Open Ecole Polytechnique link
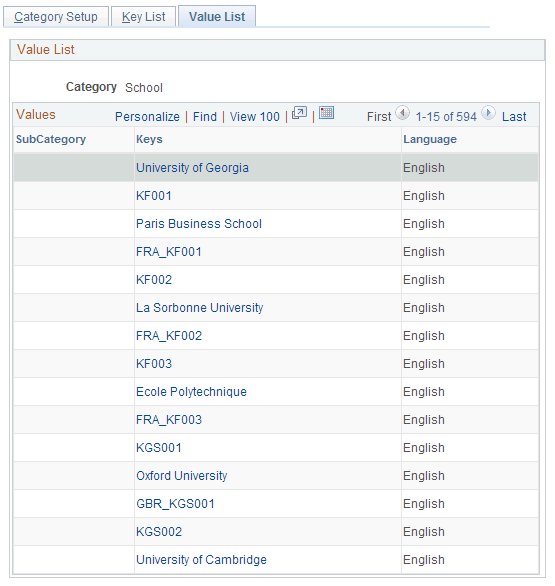 [191, 392]
